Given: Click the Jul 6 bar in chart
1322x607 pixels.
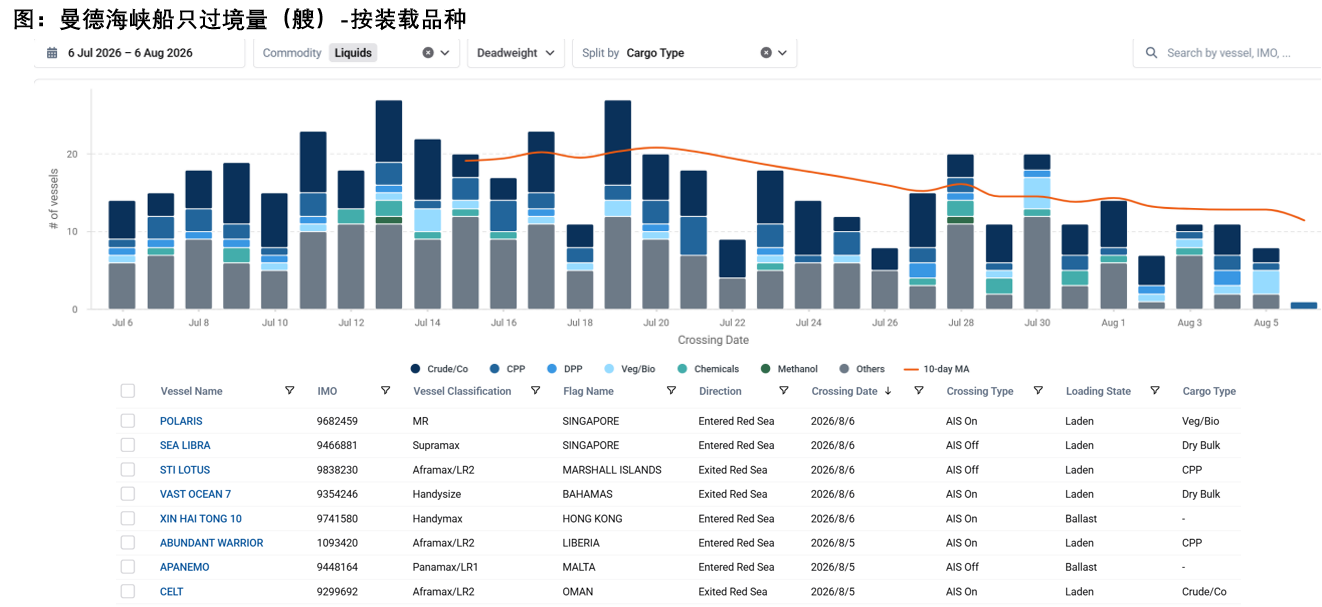Looking at the screenshot, I should pyautogui.click(x=122, y=255).
